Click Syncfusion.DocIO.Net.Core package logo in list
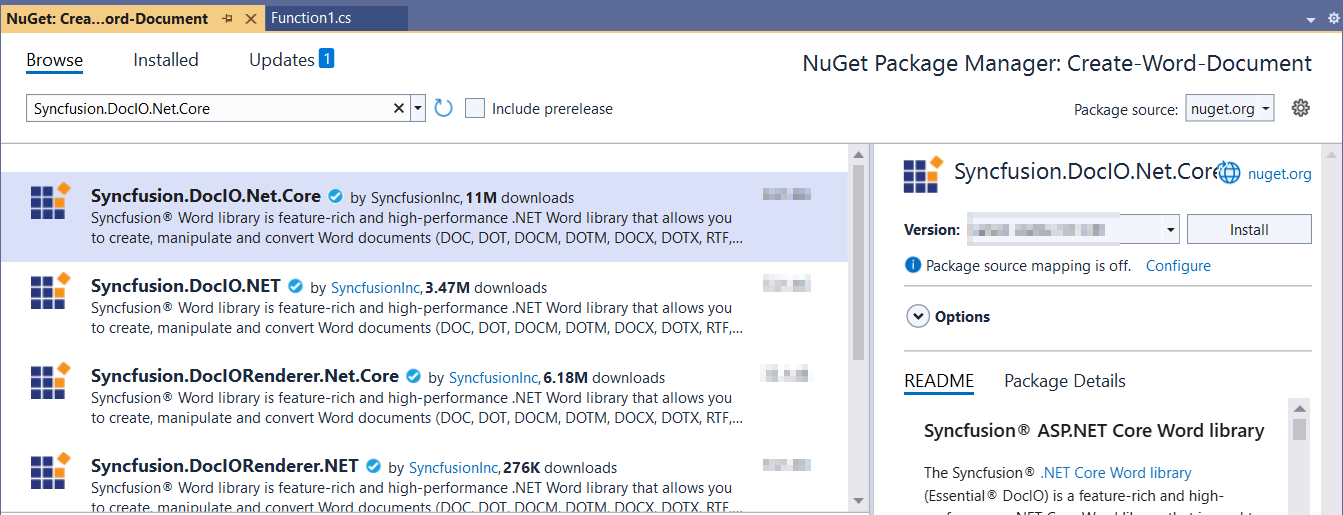 49,201
